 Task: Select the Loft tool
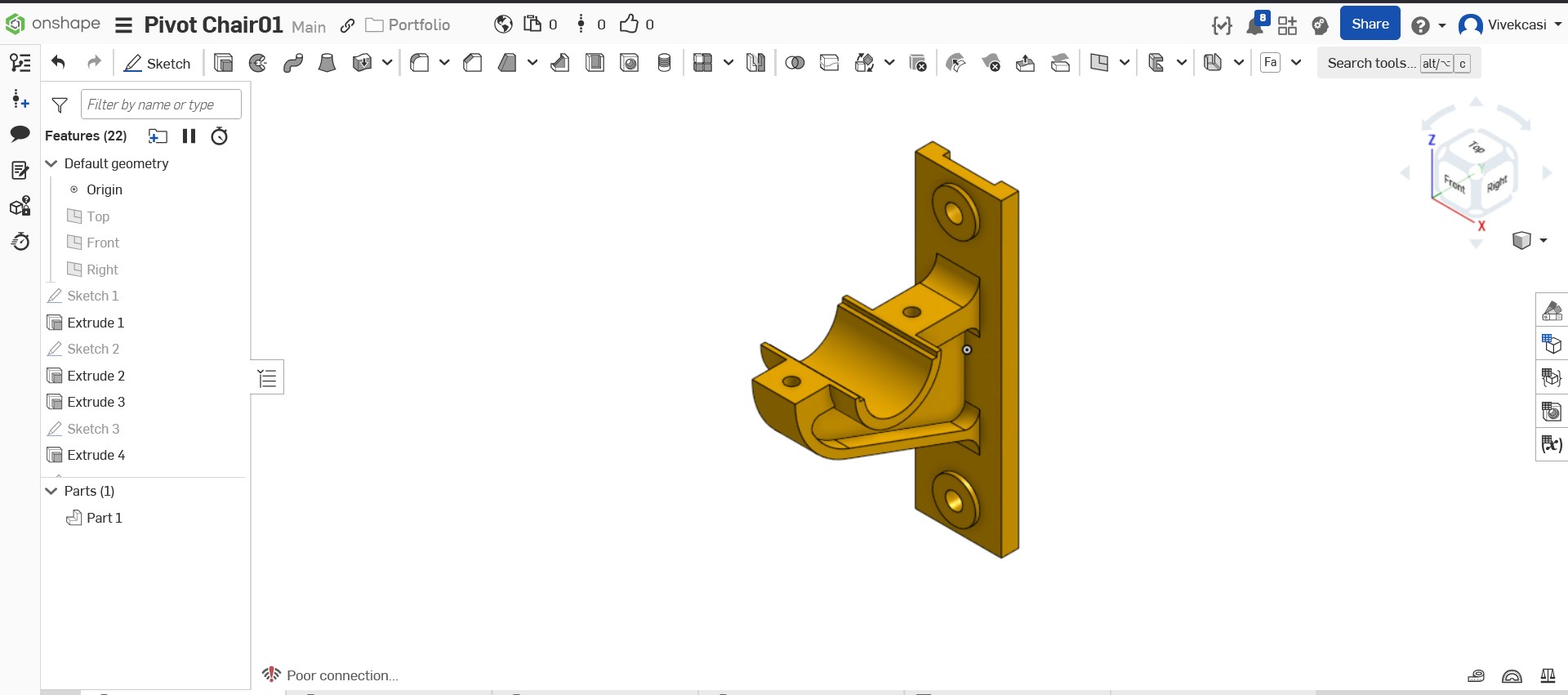327,63
